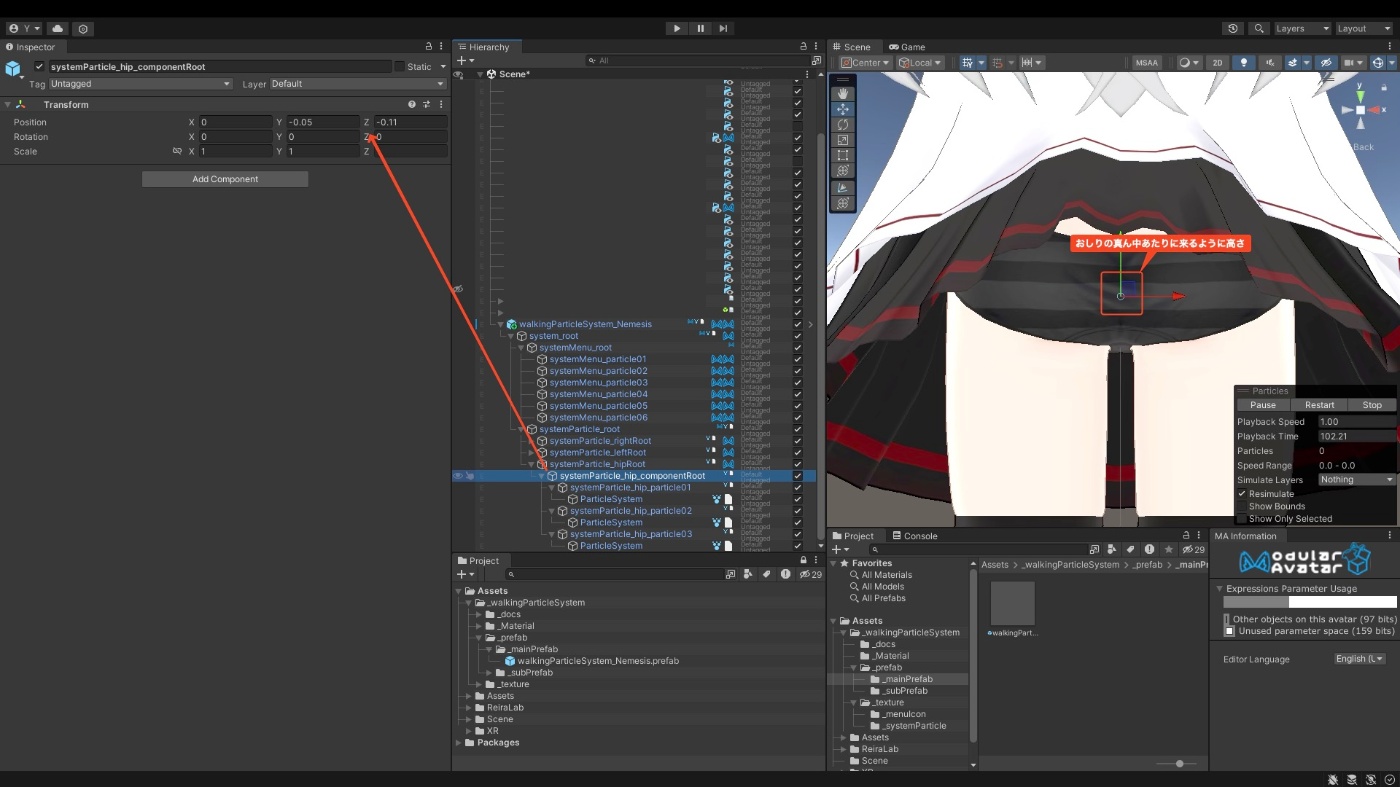
Task: Restart the particle simulation
Action: pyautogui.click(x=1319, y=405)
